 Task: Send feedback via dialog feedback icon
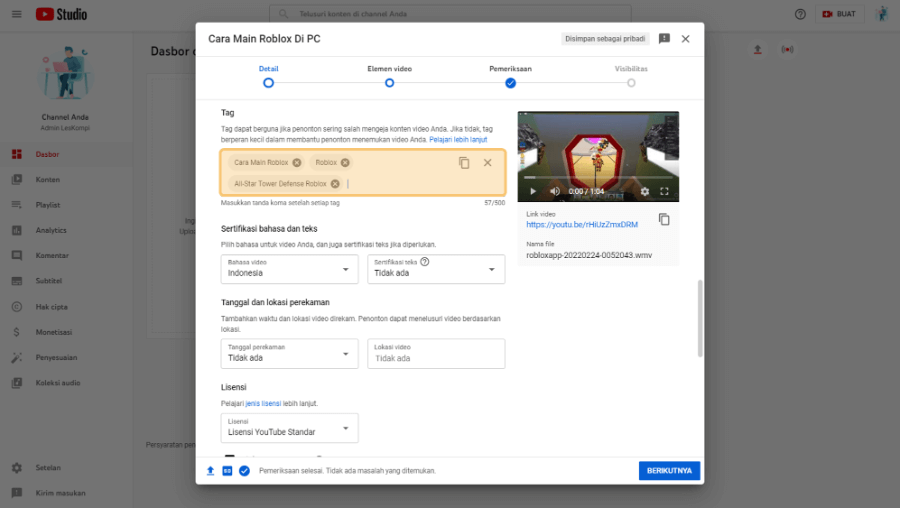[x=664, y=38]
